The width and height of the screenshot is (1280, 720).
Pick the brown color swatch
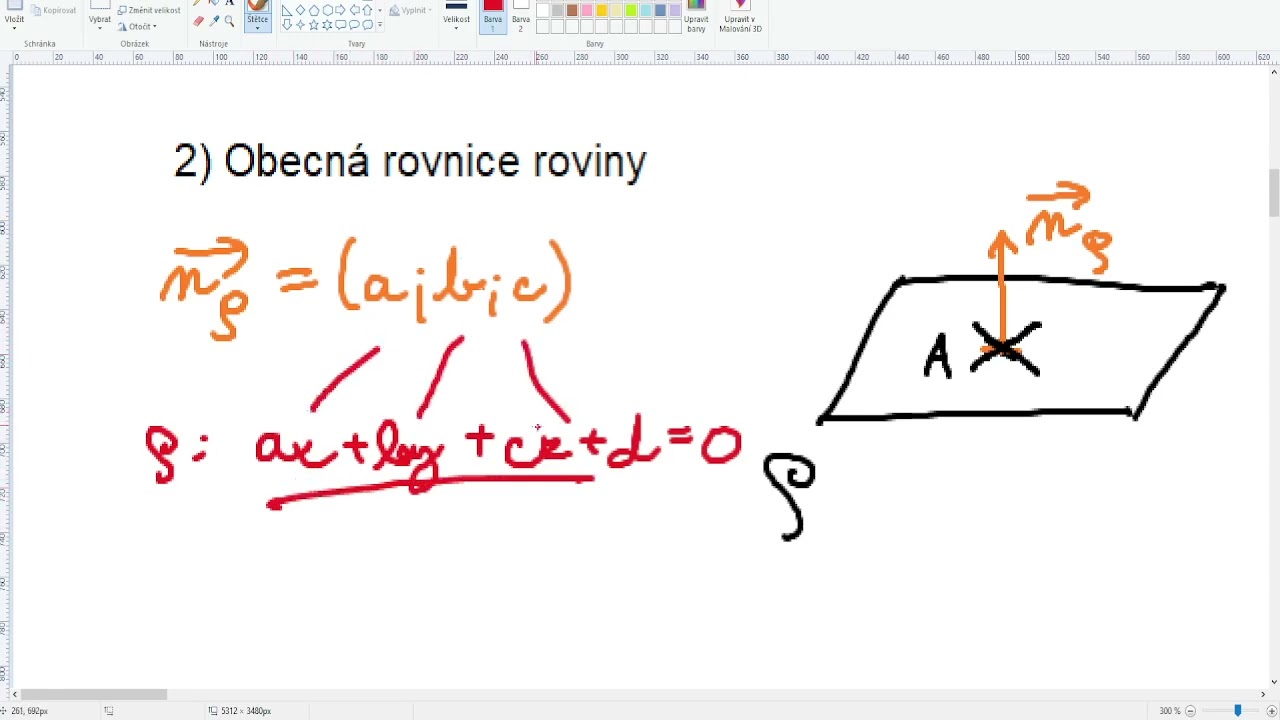coord(572,10)
